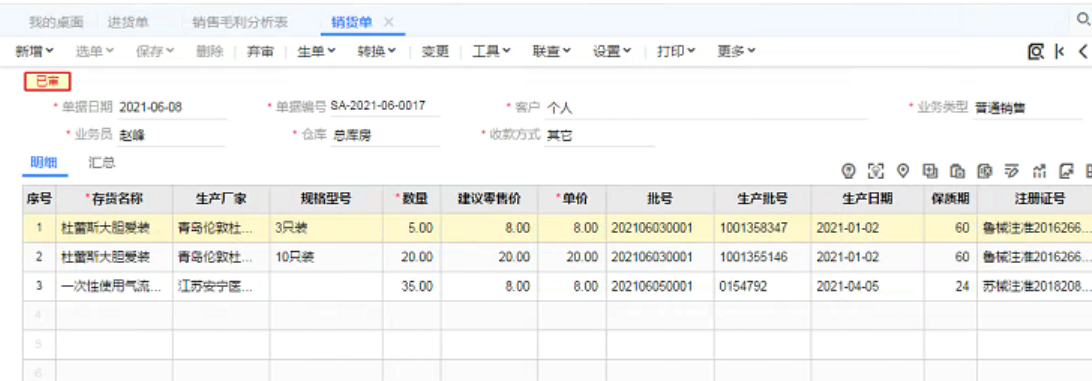Open the 工具 dropdown menu
This screenshot has height=381, width=1092.
click(492, 52)
